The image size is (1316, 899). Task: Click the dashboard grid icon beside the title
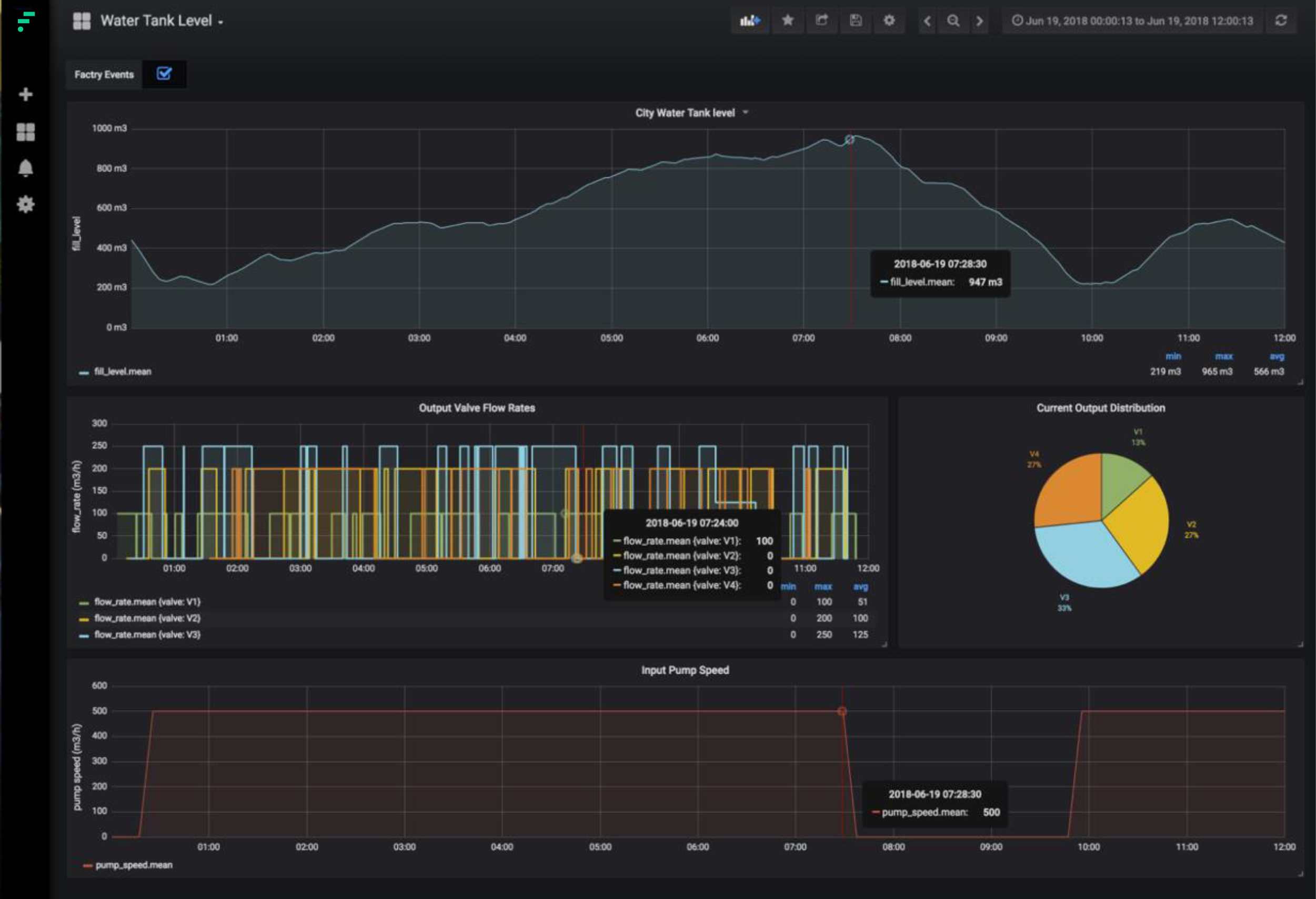coord(82,21)
